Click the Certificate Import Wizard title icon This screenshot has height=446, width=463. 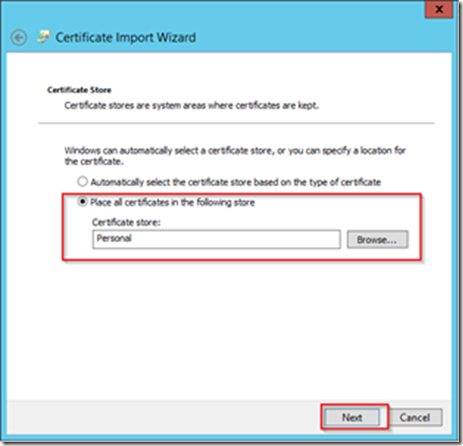coord(43,37)
